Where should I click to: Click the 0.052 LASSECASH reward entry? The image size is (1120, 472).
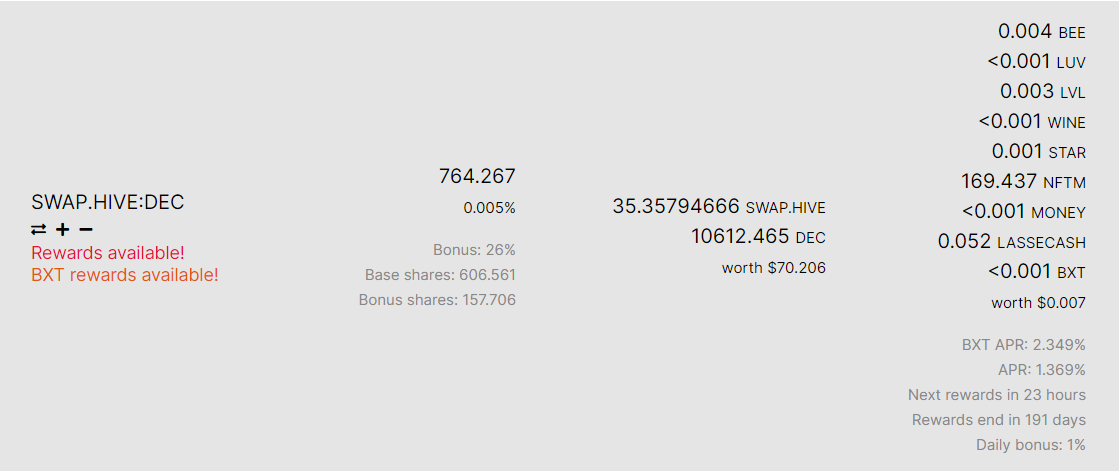1011,241
